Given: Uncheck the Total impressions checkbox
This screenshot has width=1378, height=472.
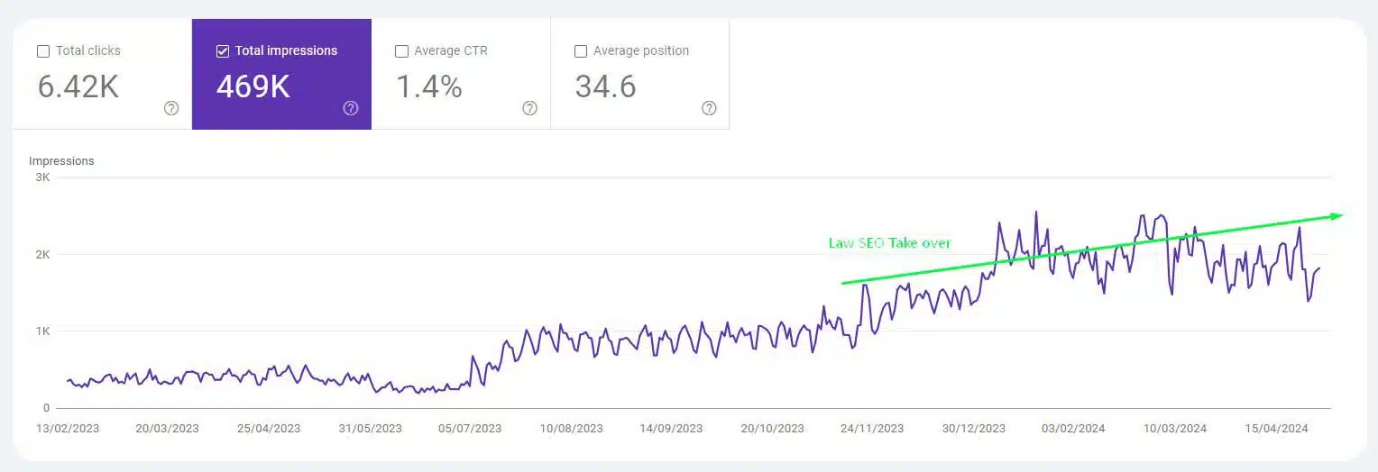Looking at the screenshot, I should tap(222, 51).
